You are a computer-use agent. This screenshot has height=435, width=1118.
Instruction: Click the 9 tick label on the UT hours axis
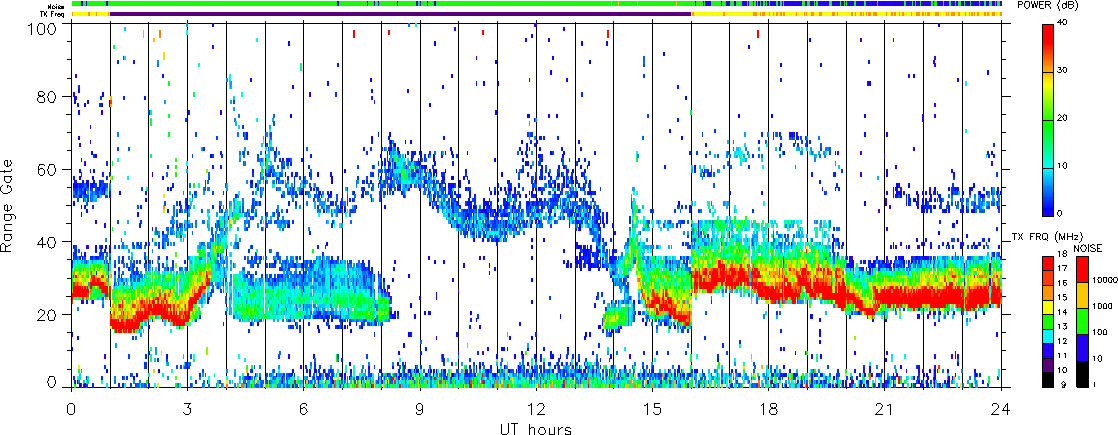[x=420, y=411]
